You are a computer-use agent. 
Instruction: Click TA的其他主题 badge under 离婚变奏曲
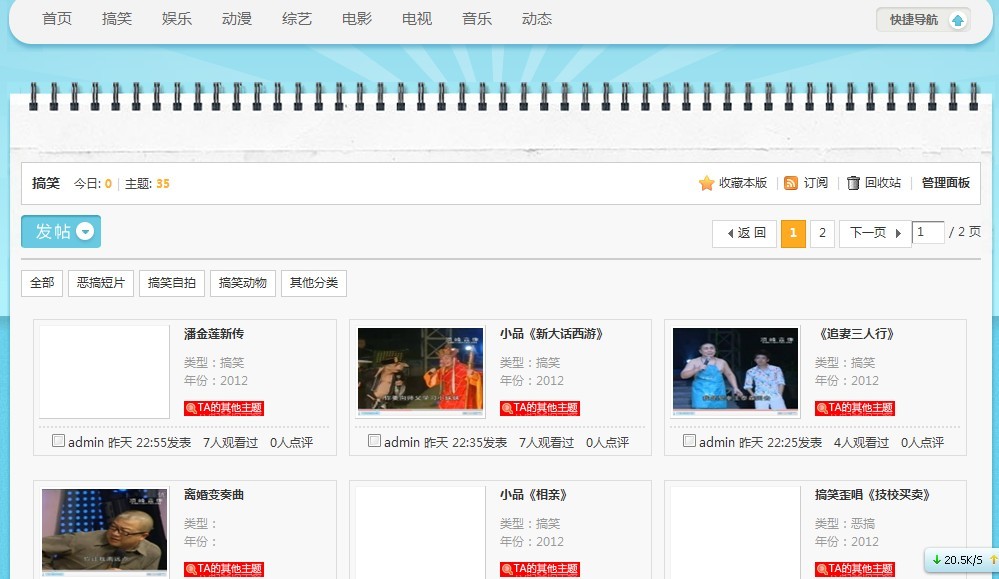point(224,569)
